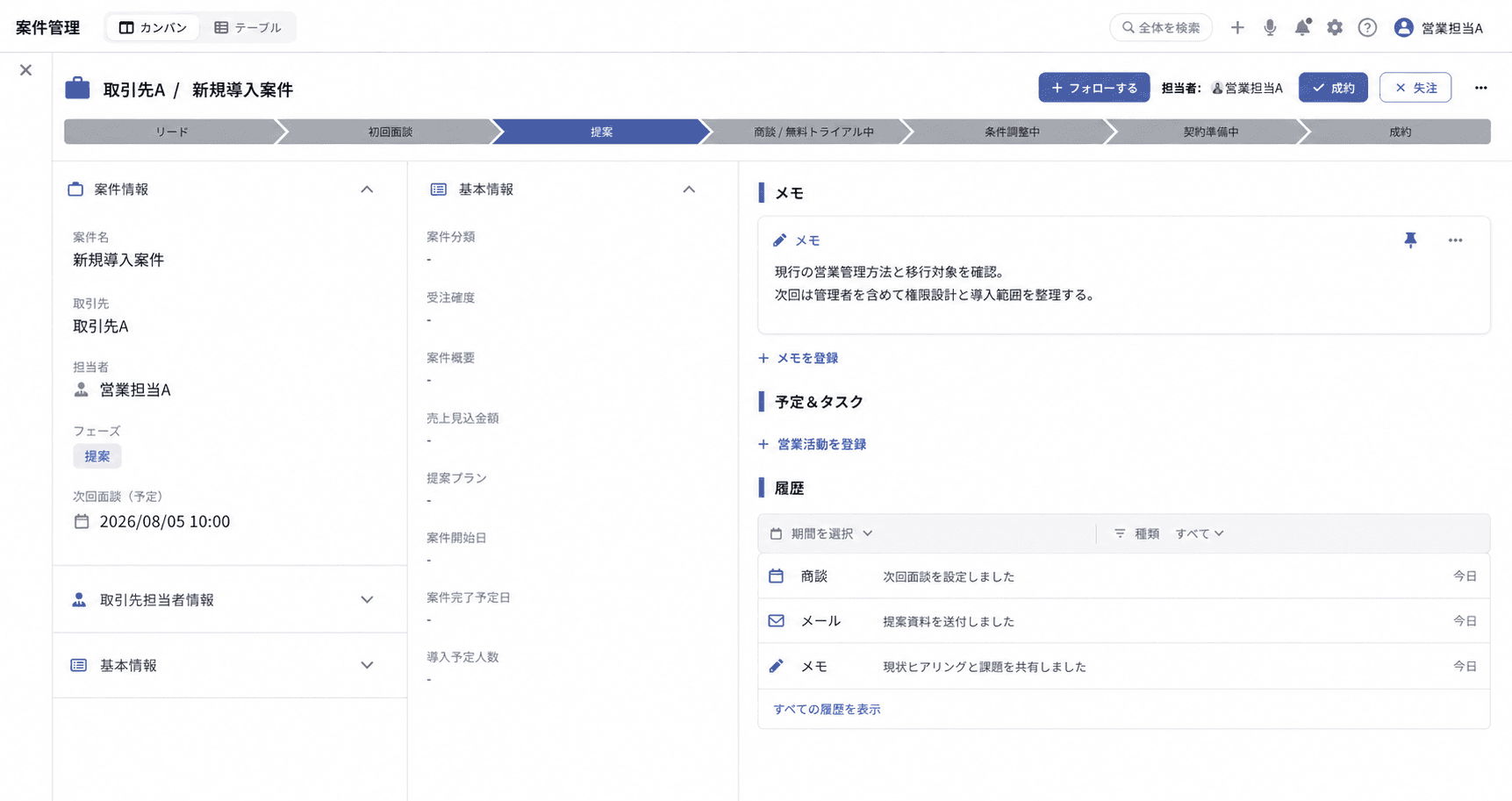Click the 新規導入案件 value under 案件名

point(118,260)
